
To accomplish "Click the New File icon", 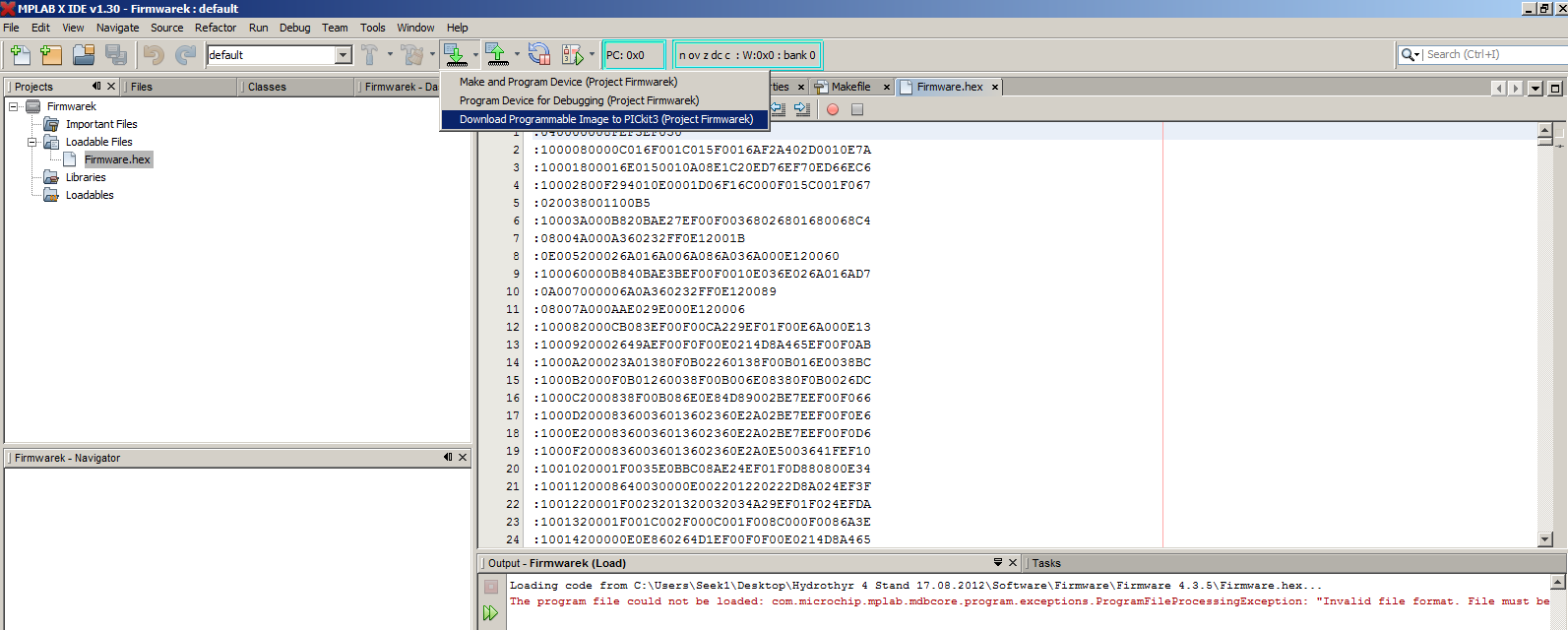I will point(20,55).
